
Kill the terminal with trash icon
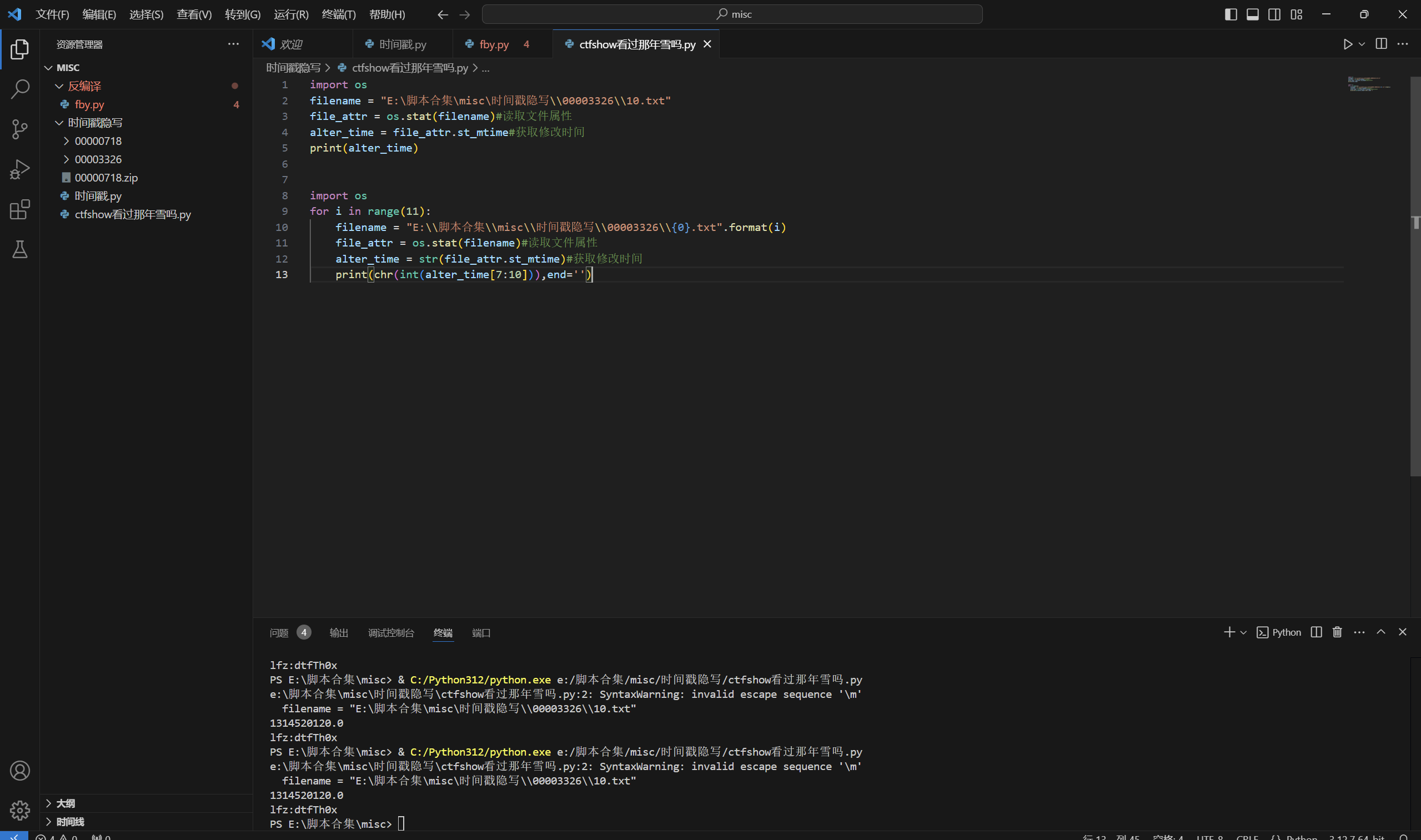tap(1337, 632)
